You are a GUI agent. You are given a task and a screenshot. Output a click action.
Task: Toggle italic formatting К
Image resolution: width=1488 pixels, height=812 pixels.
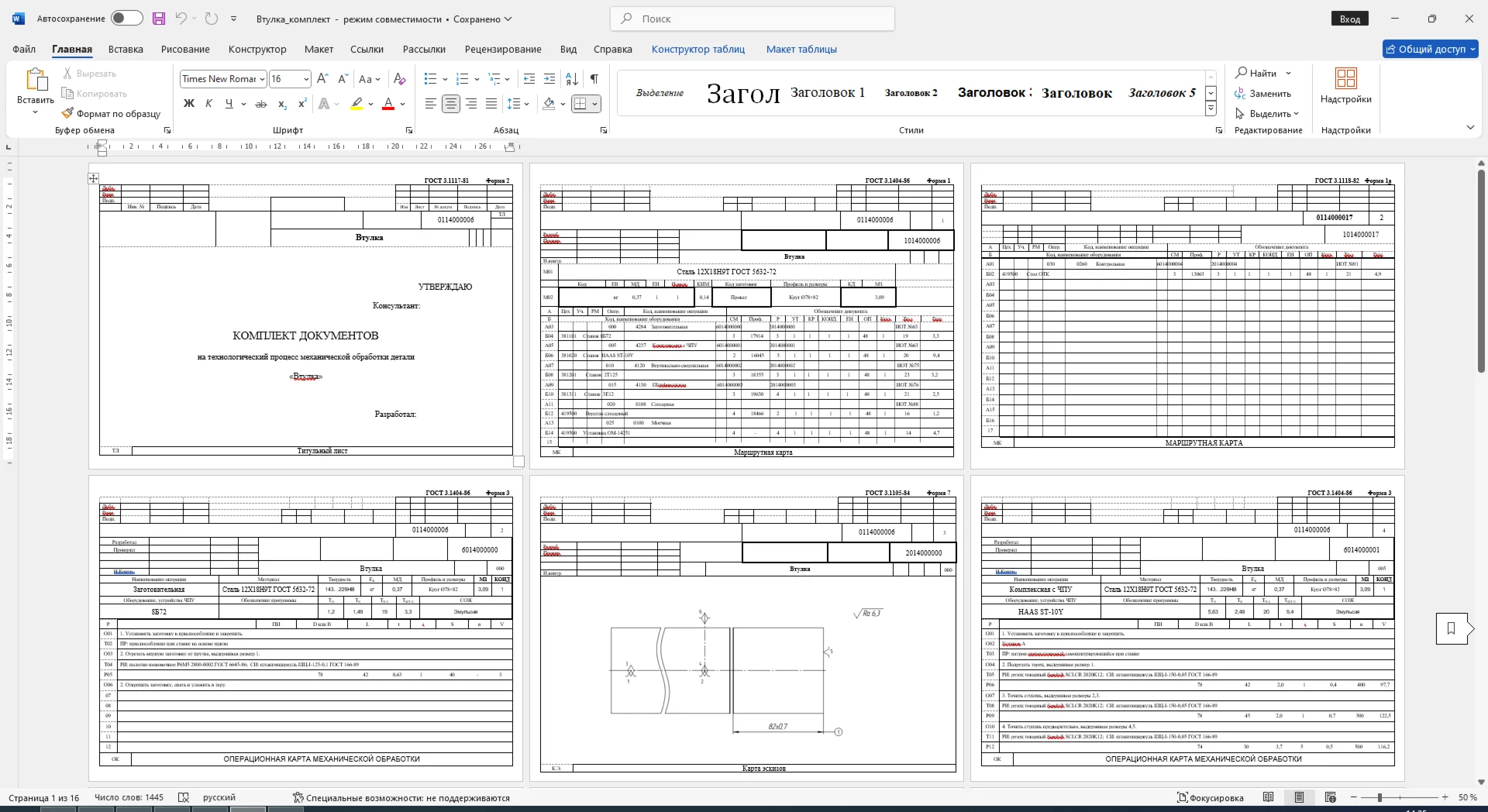pos(208,104)
